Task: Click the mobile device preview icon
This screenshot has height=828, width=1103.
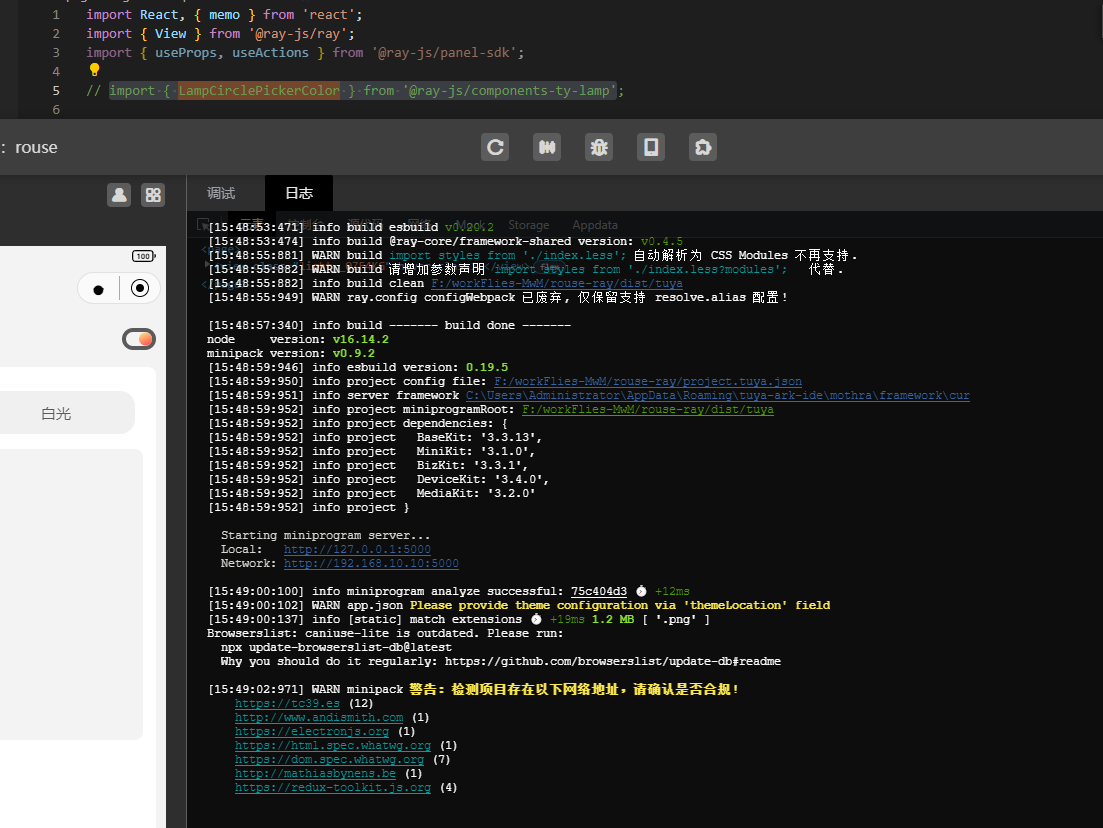Action: tap(651, 147)
